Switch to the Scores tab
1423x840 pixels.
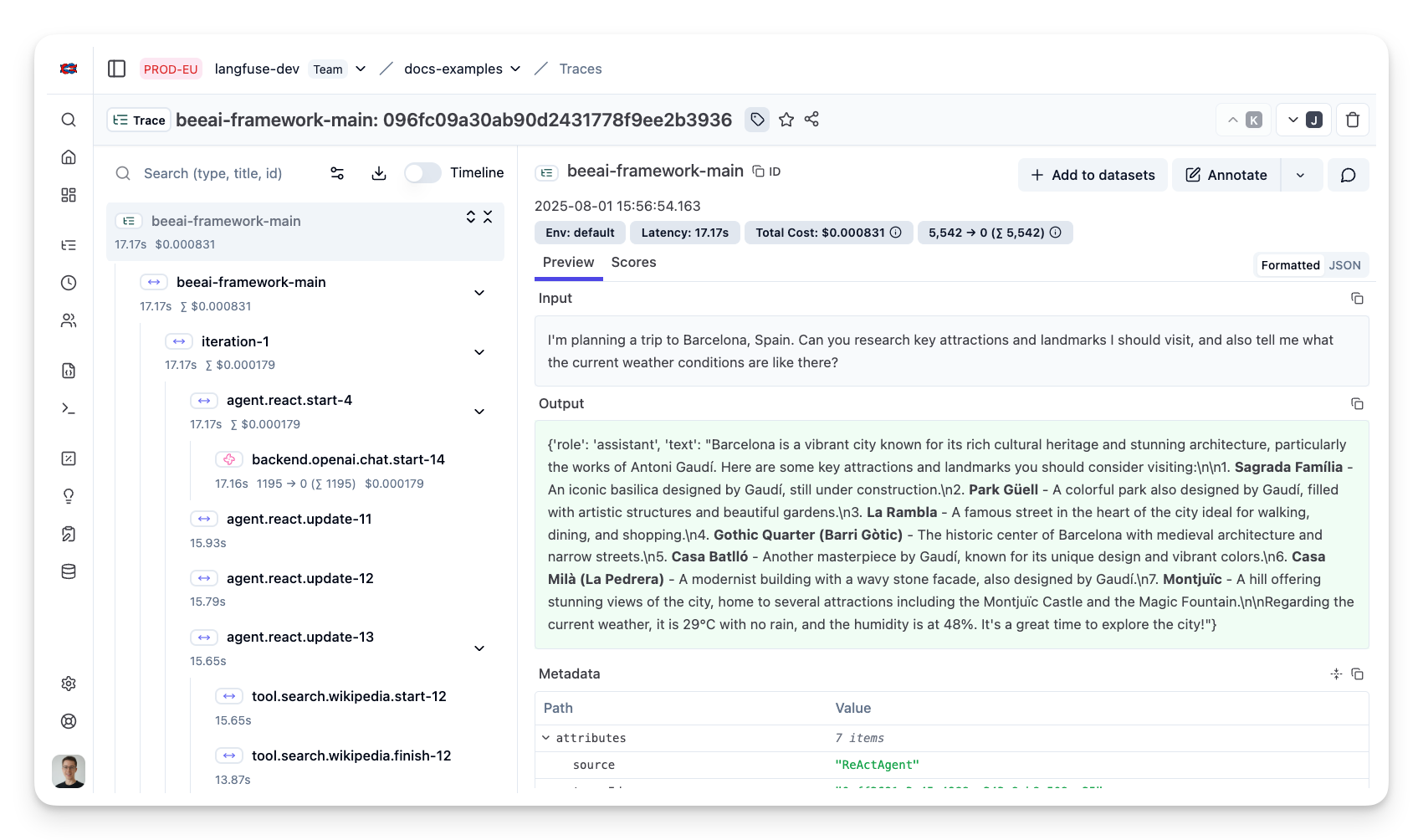tap(633, 263)
